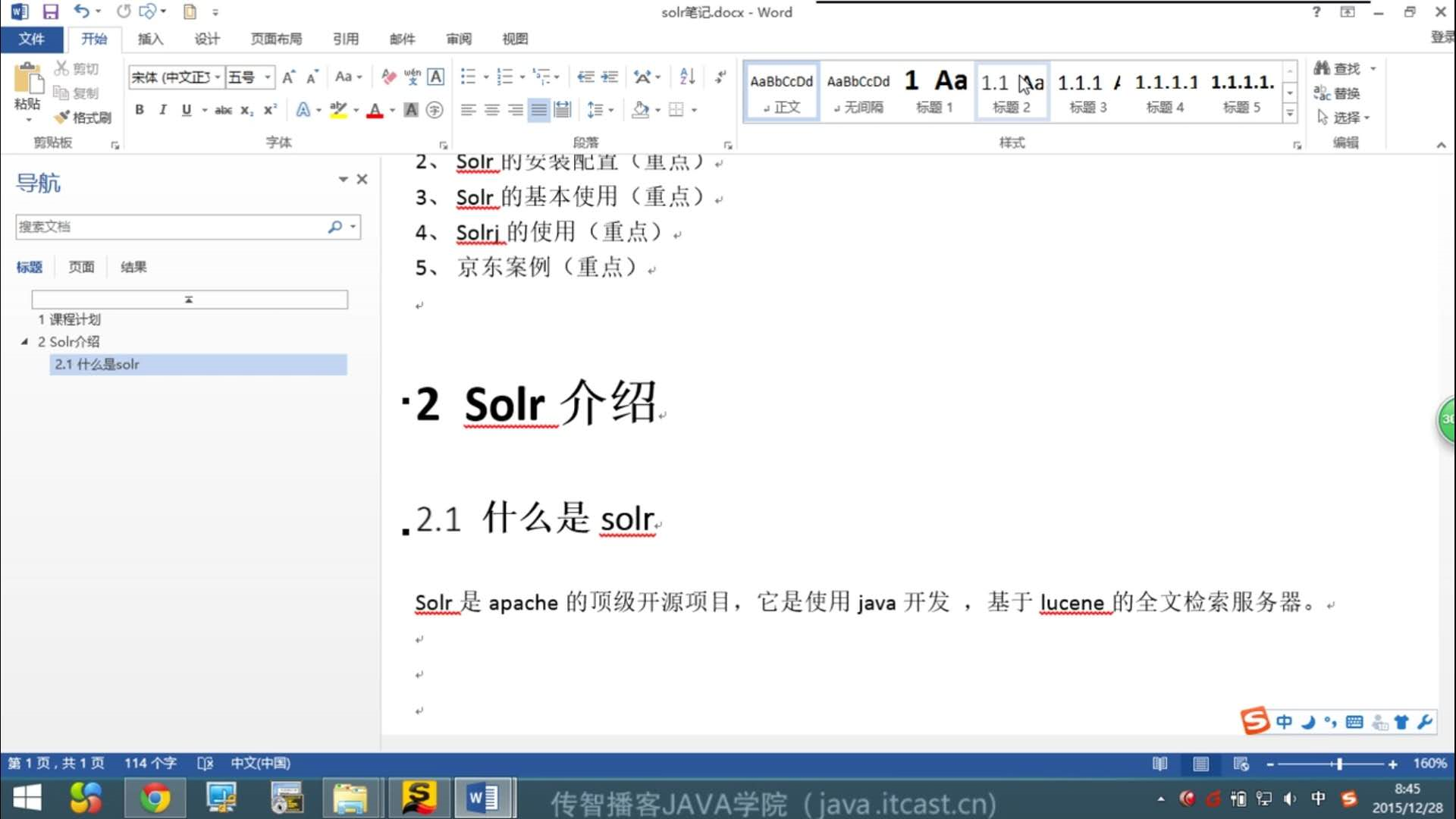The width and height of the screenshot is (1456, 819).
Task: Click the Text Effects glowing A icon
Action: tap(303, 110)
